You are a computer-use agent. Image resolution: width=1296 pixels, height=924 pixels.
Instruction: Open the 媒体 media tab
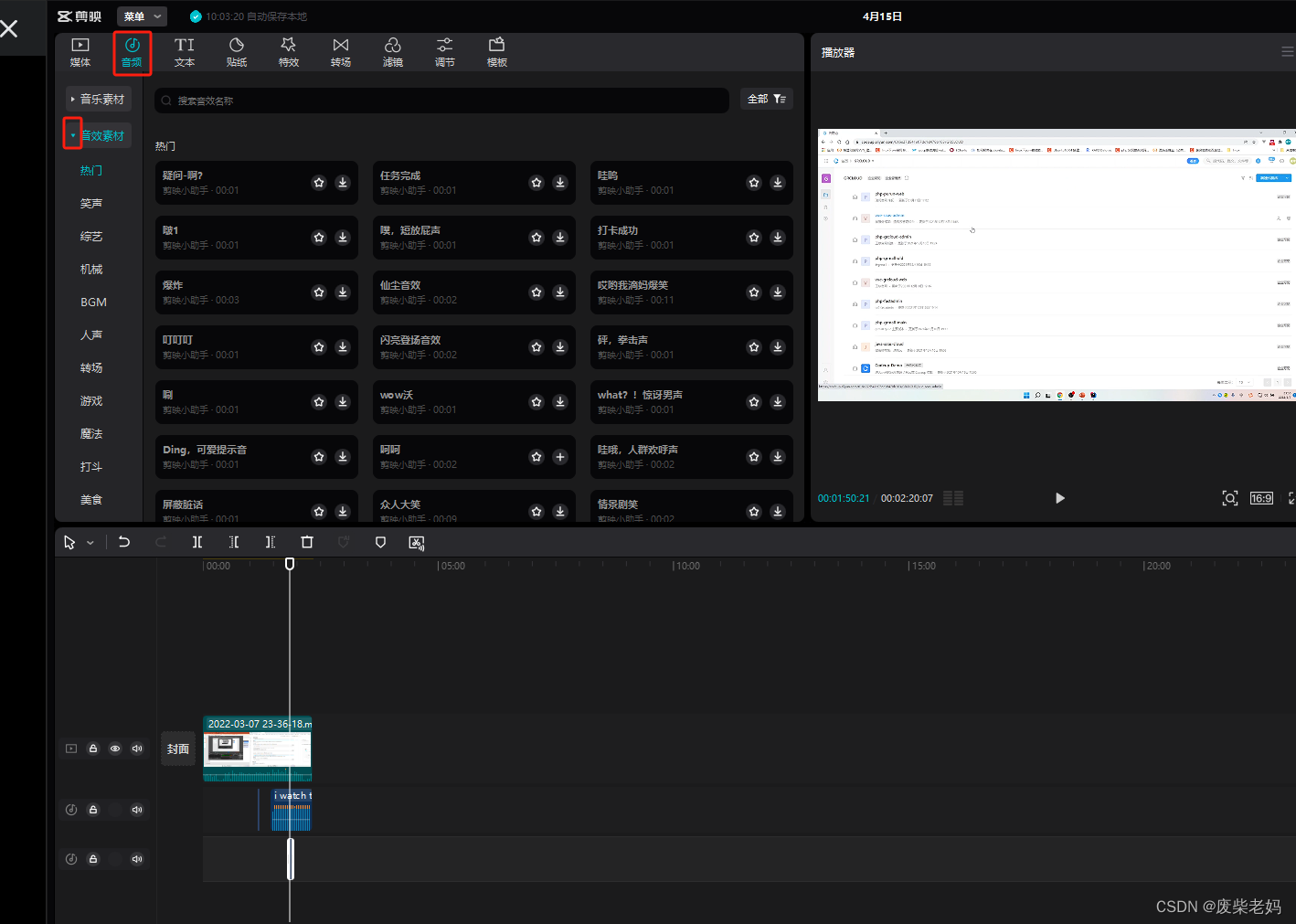[x=80, y=53]
